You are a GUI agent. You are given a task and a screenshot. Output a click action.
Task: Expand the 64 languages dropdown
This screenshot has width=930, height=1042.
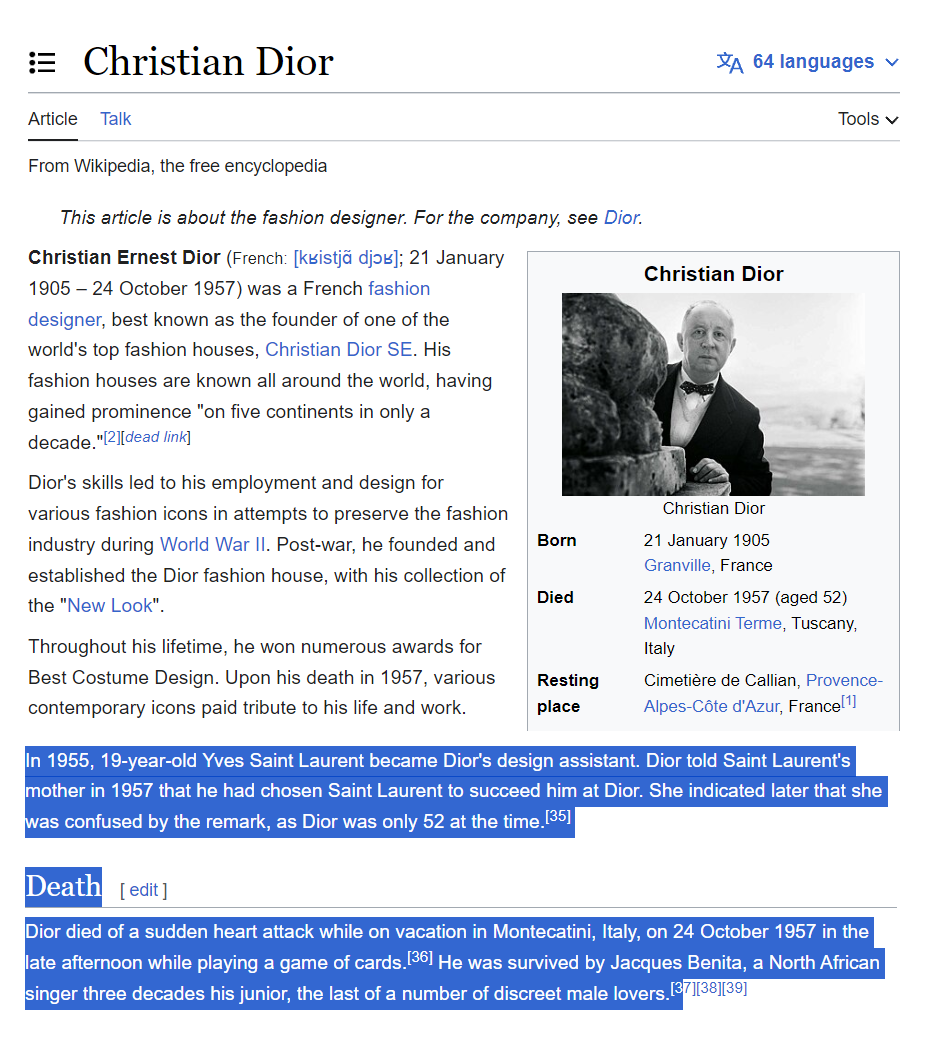[808, 62]
